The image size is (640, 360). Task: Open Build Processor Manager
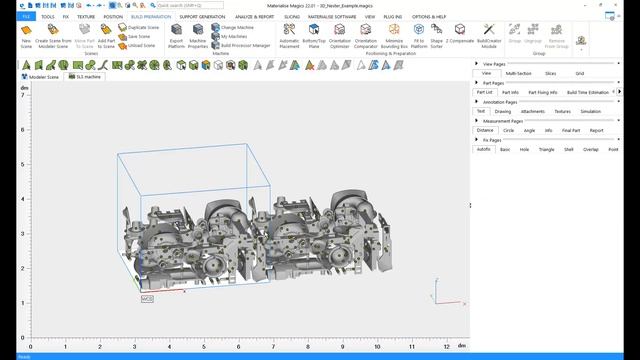(x=241, y=46)
